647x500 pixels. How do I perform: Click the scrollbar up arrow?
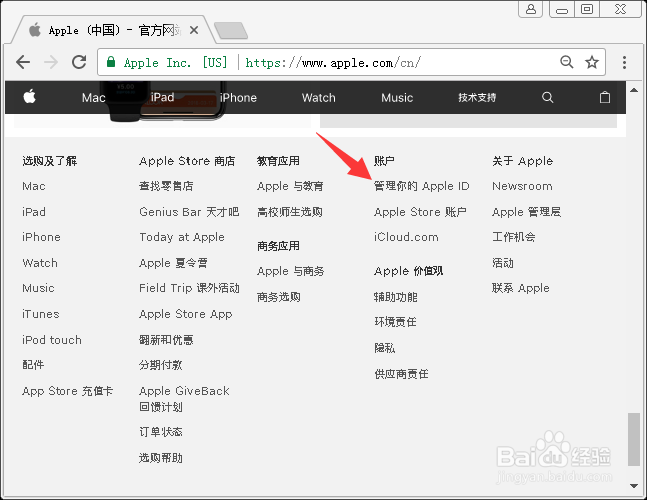point(634,90)
